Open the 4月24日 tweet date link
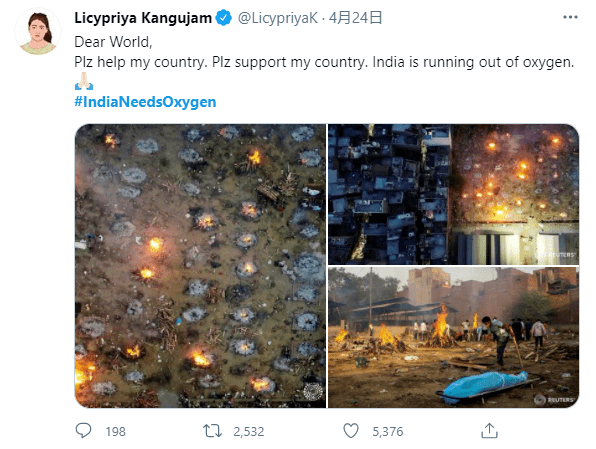Screen dimensions: 596x449 coord(355,18)
